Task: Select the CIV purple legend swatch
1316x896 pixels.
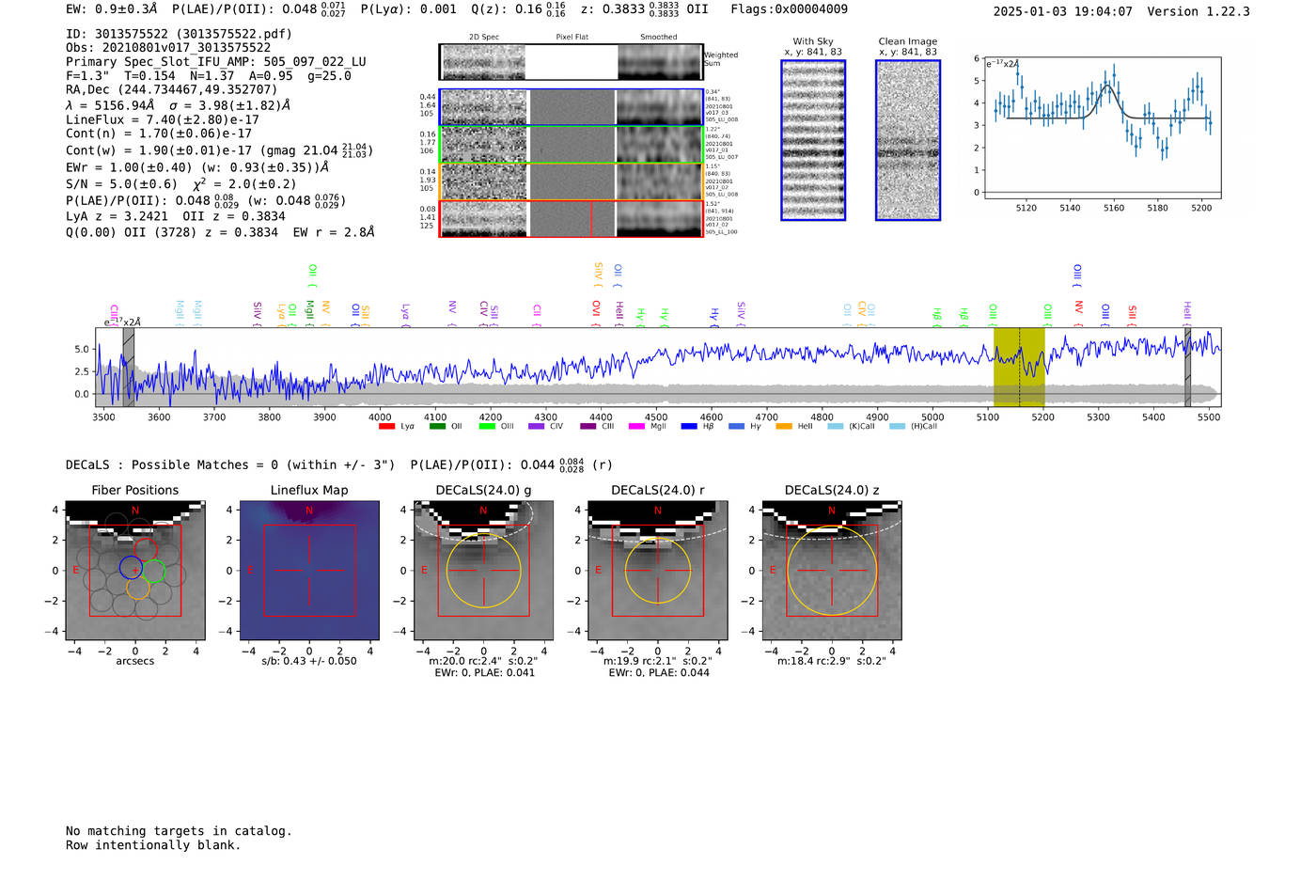Action: pyautogui.click(x=536, y=427)
